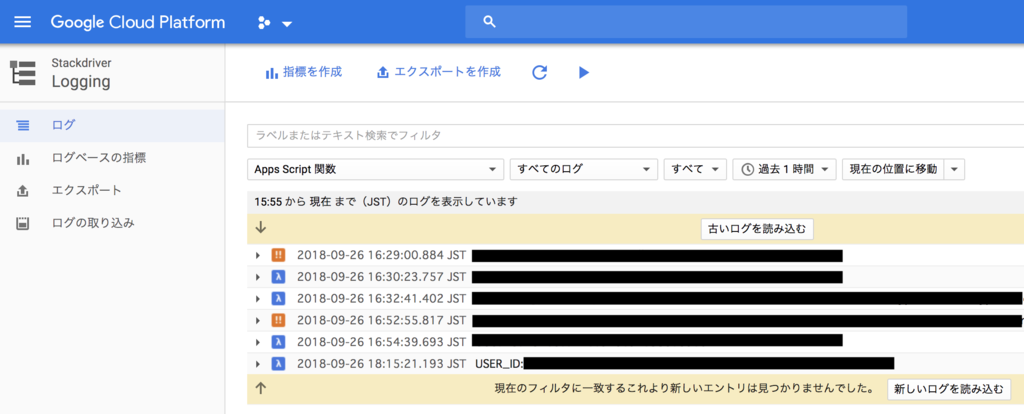The height and width of the screenshot is (414, 1024).
Task: Click the search bar field
Action: 686,22
